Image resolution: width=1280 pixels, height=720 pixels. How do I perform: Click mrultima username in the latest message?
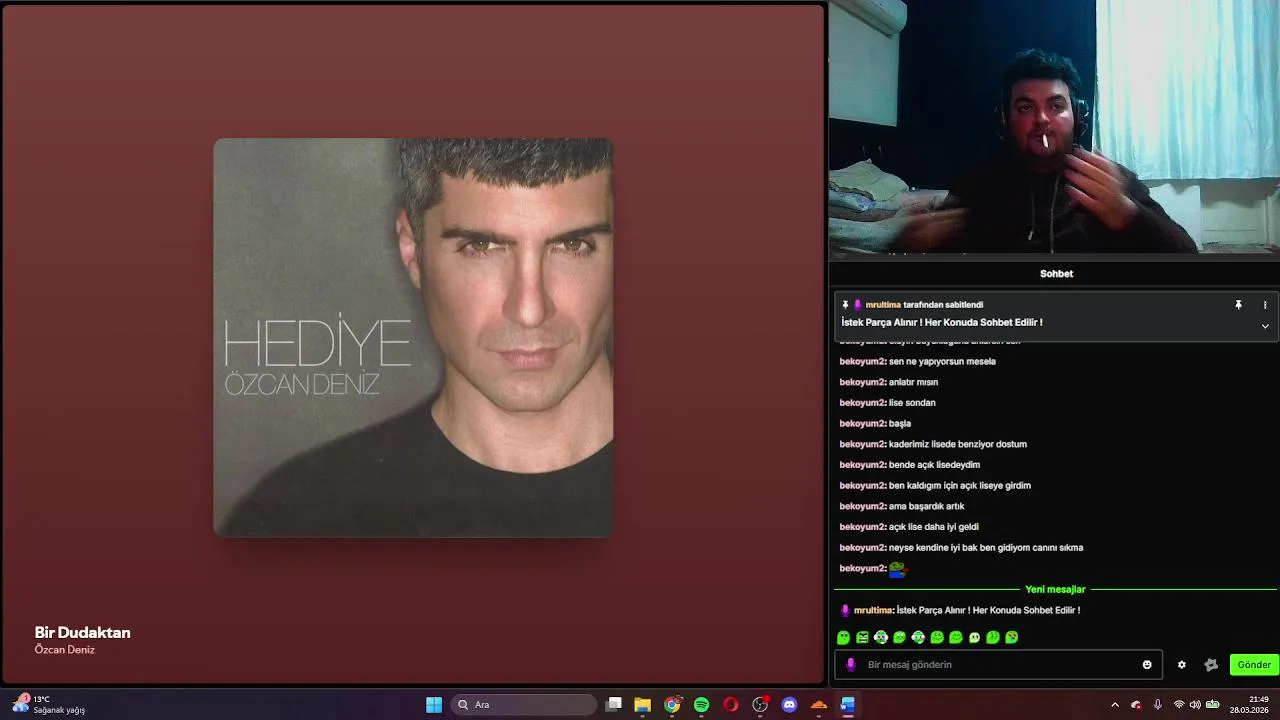[873, 610]
